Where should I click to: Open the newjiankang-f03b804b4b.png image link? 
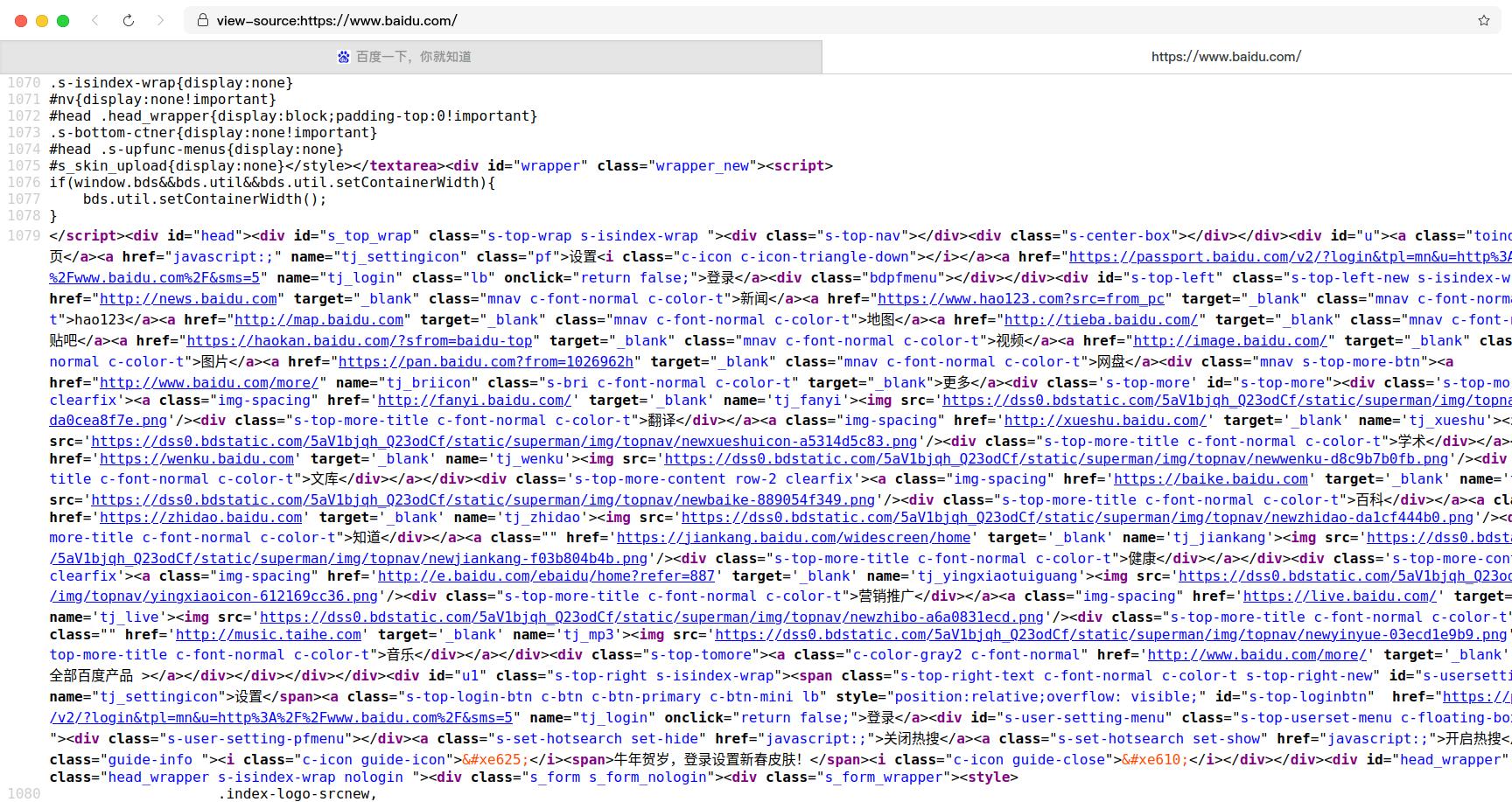coord(348,558)
